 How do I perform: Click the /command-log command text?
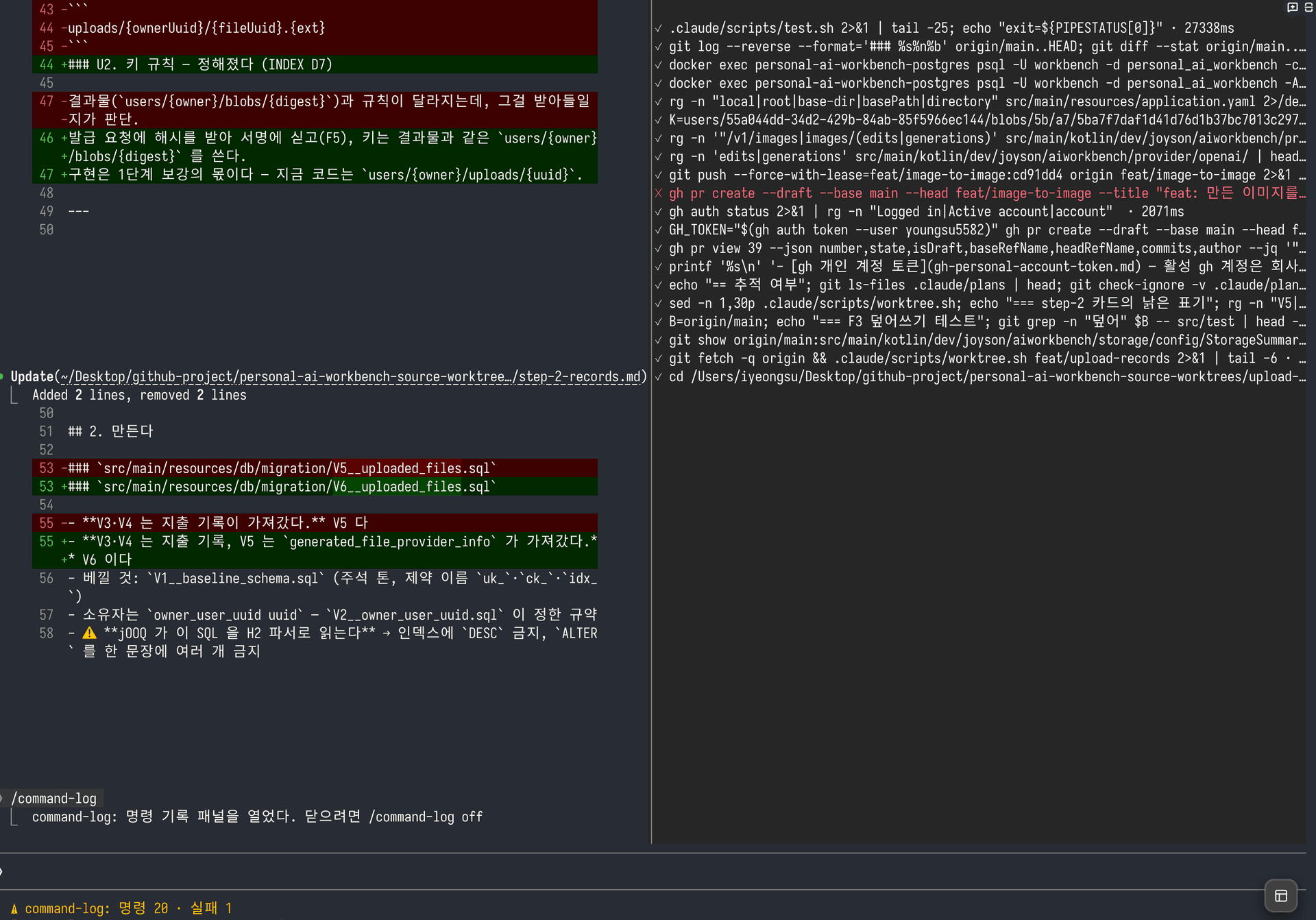pyautogui.click(x=54, y=799)
